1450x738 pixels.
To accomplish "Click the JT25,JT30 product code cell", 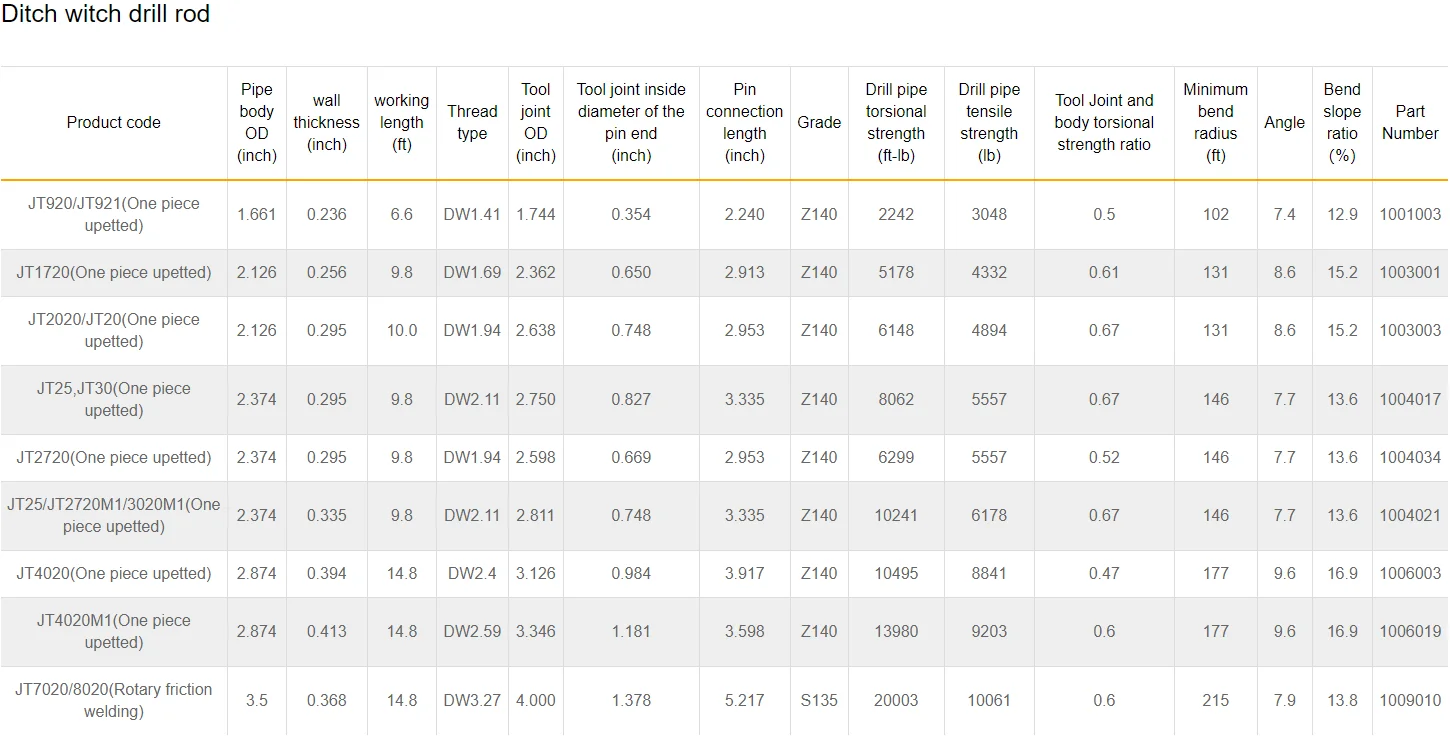I will point(114,399).
